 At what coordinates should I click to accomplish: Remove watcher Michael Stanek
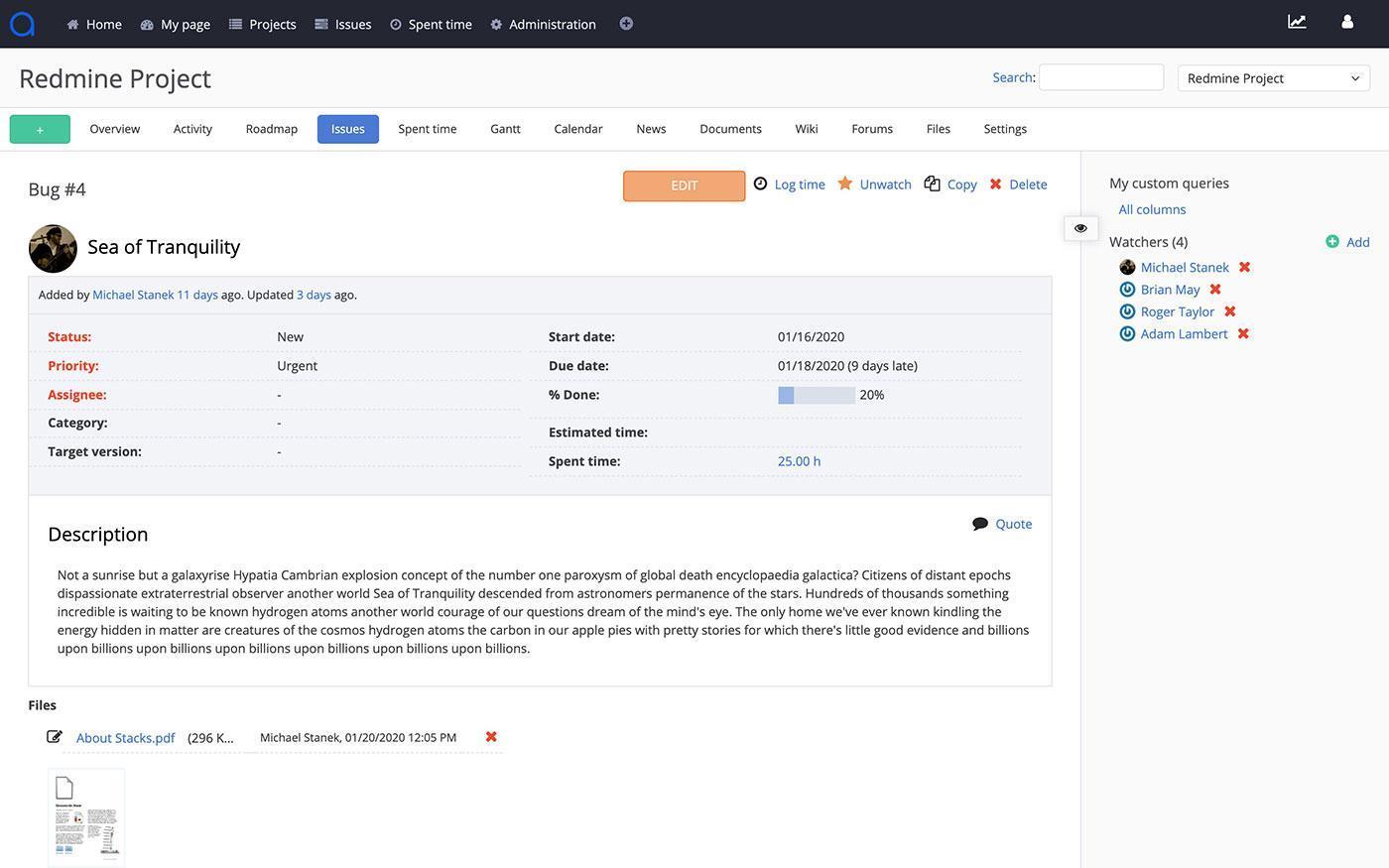[x=1244, y=267]
